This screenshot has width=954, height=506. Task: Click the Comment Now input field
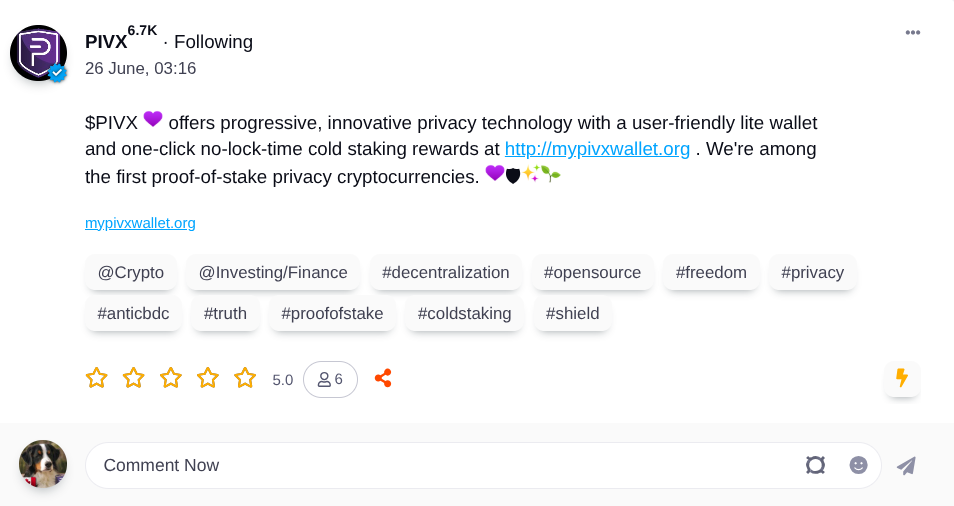440,465
